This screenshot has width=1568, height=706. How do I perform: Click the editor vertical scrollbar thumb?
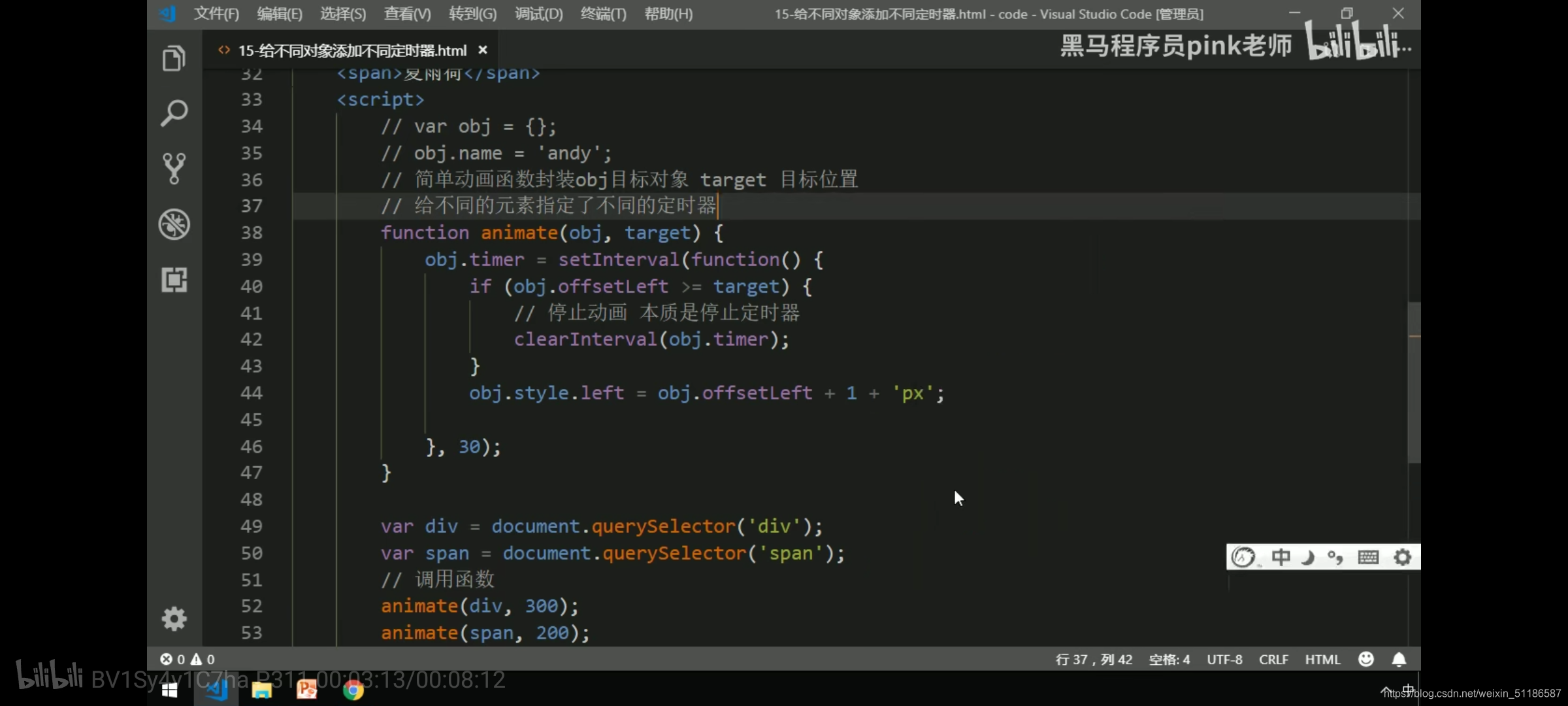pyautogui.click(x=1414, y=382)
